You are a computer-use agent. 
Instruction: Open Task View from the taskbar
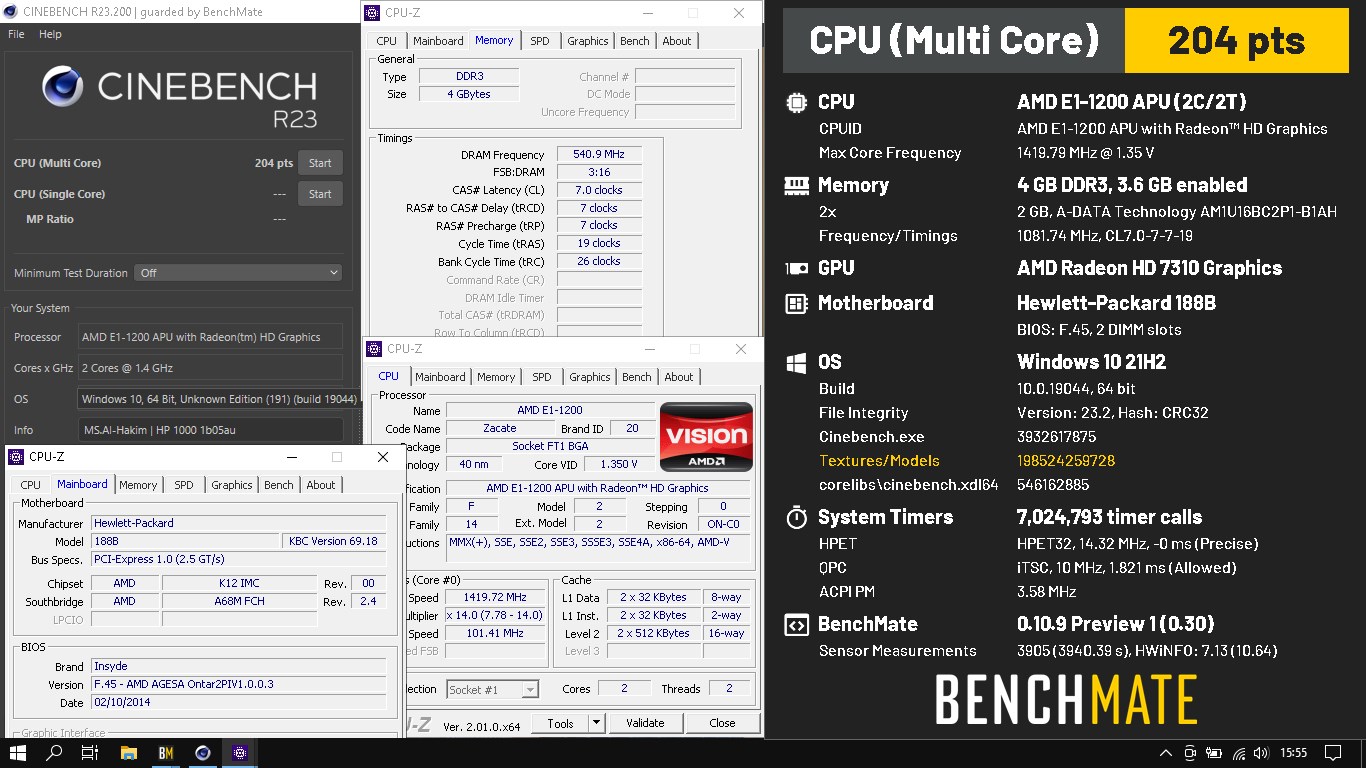coord(90,753)
